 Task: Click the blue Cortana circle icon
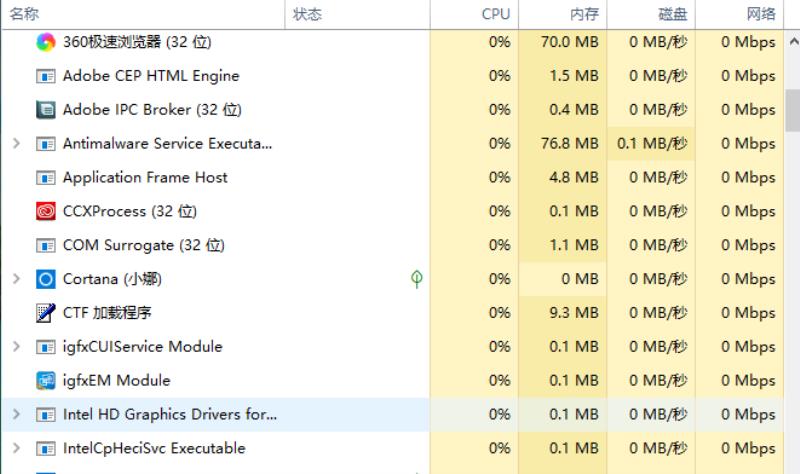click(x=46, y=279)
